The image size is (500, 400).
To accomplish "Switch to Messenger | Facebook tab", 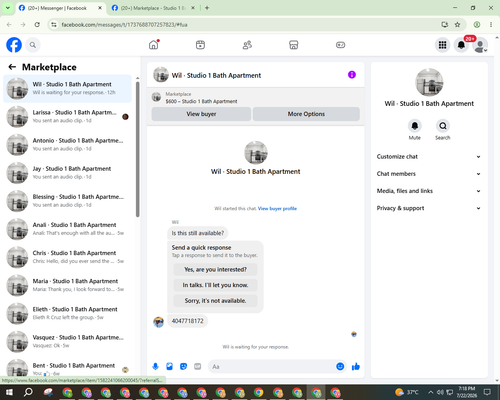I will tap(61, 8).
